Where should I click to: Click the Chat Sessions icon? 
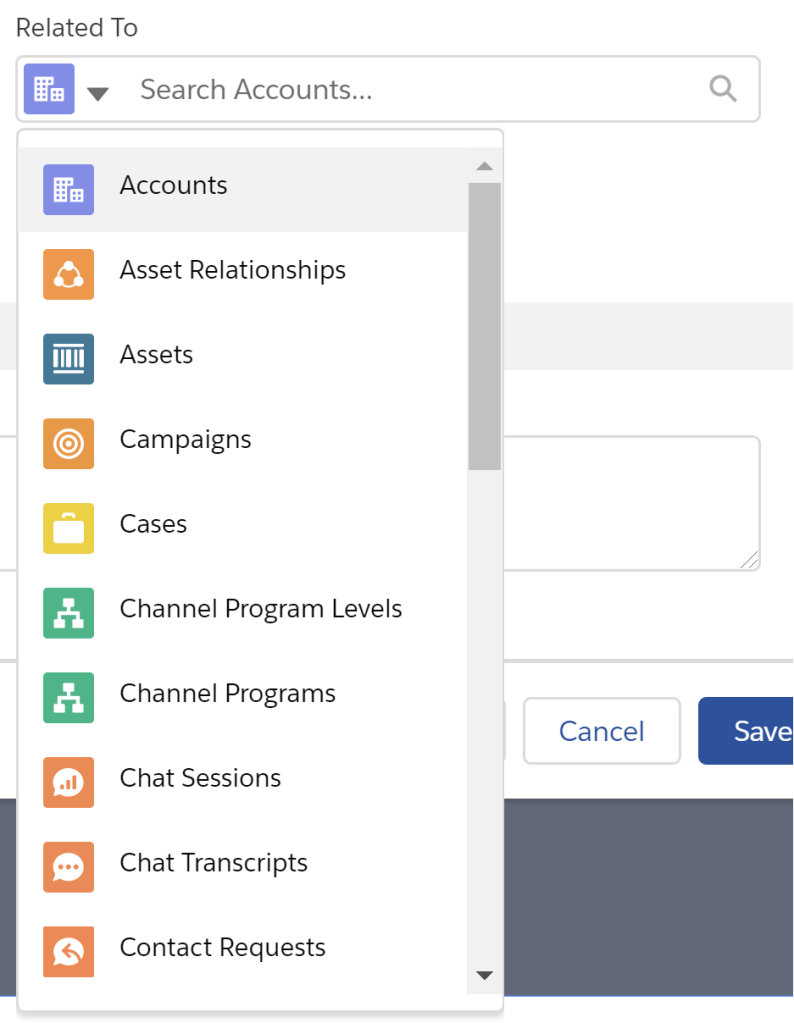(x=68, y=782)
